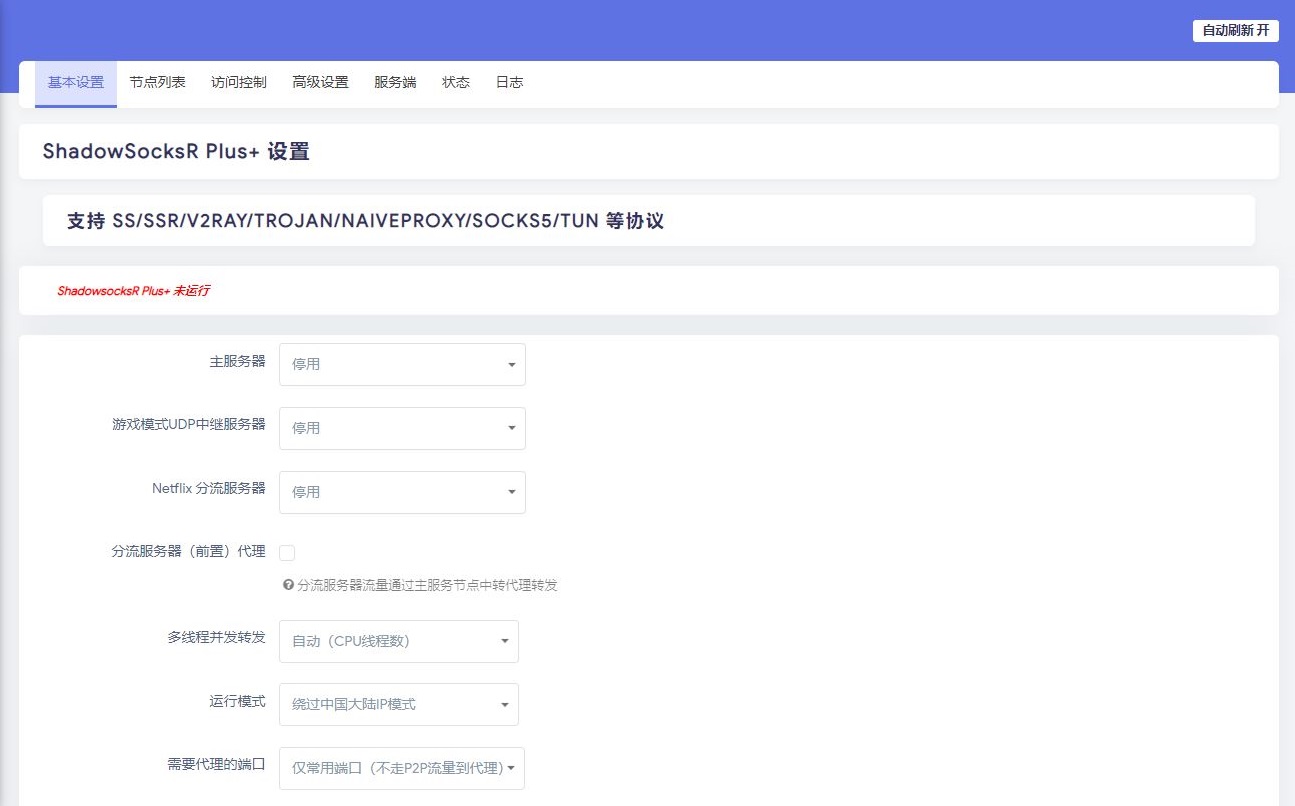
Task: Expand the 游戏模式UDP中继服务器 dropdown
Action: tap(402, 428)
